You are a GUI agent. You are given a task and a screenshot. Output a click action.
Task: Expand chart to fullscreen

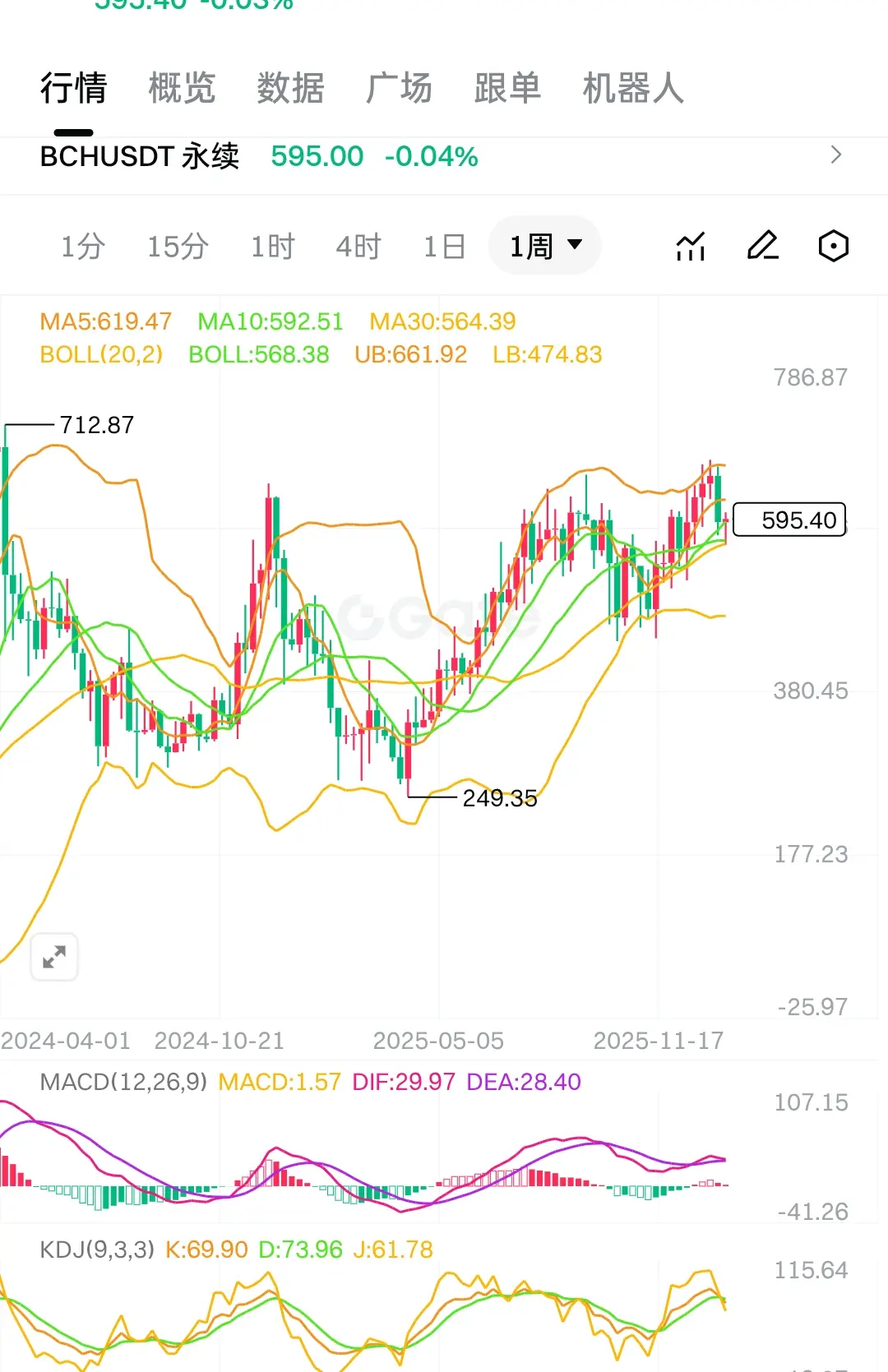point(54,957)
